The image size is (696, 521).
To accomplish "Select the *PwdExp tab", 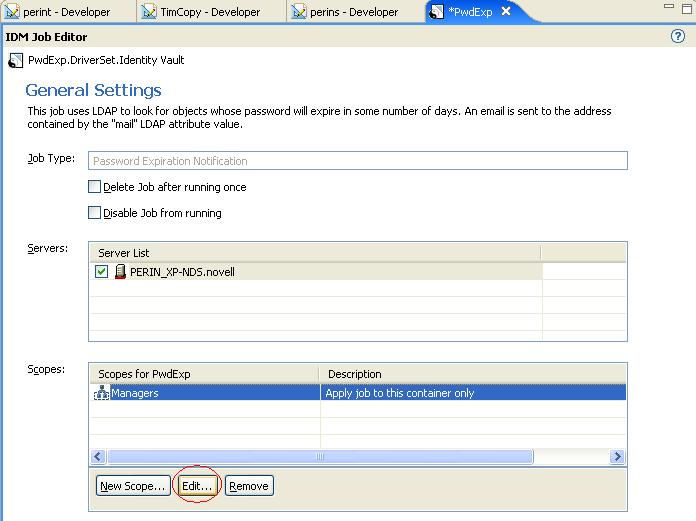I will coord(470,12).
